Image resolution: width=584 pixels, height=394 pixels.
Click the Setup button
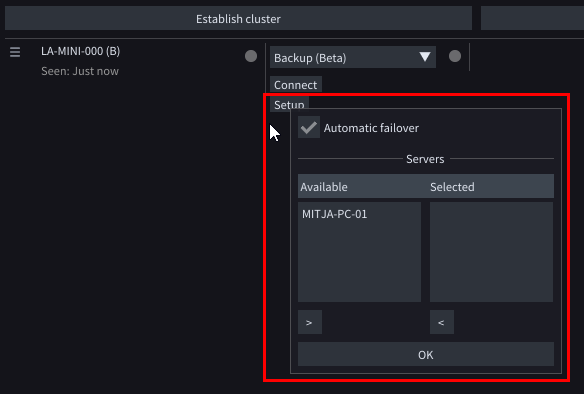pos(289,104)
